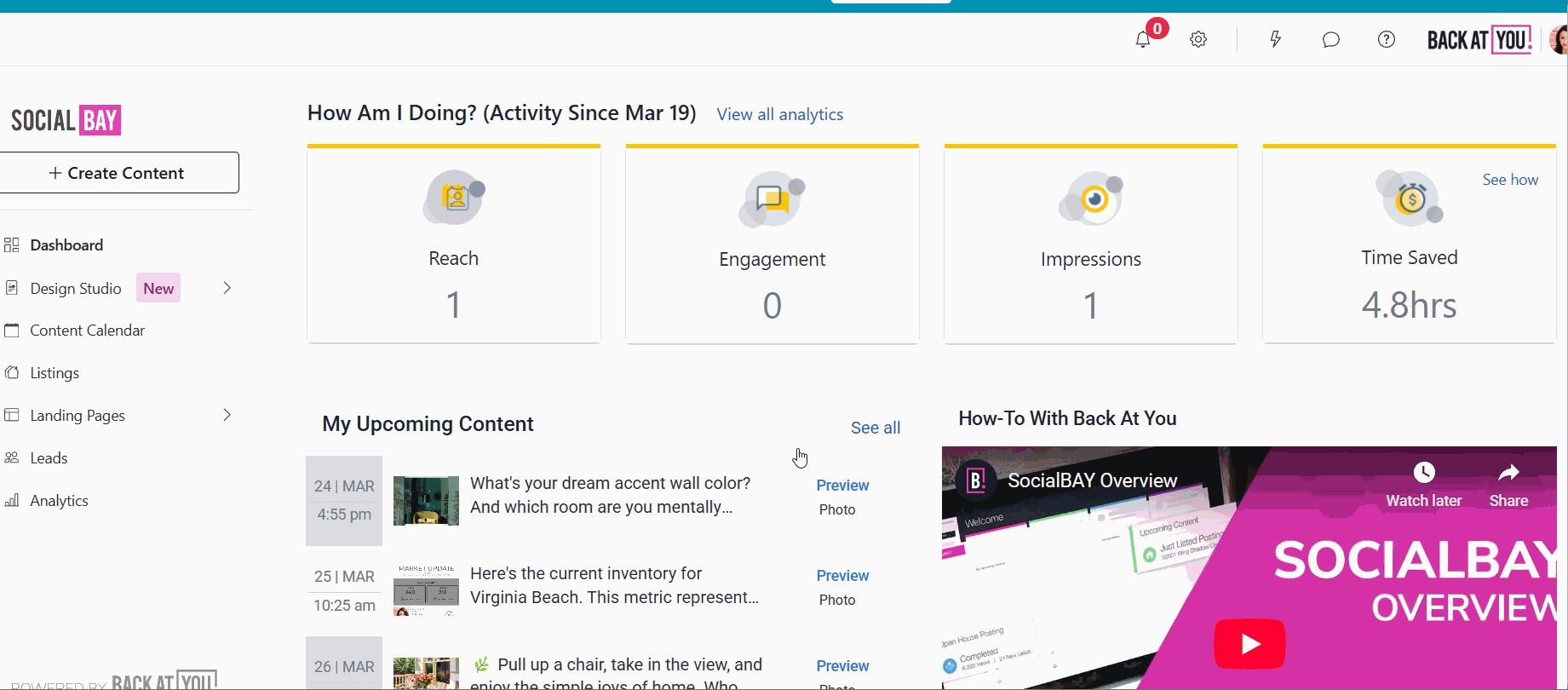Click the New badge beside Design Studio
The height and width of the screenshot is (690, 1568).
[158, 289]
